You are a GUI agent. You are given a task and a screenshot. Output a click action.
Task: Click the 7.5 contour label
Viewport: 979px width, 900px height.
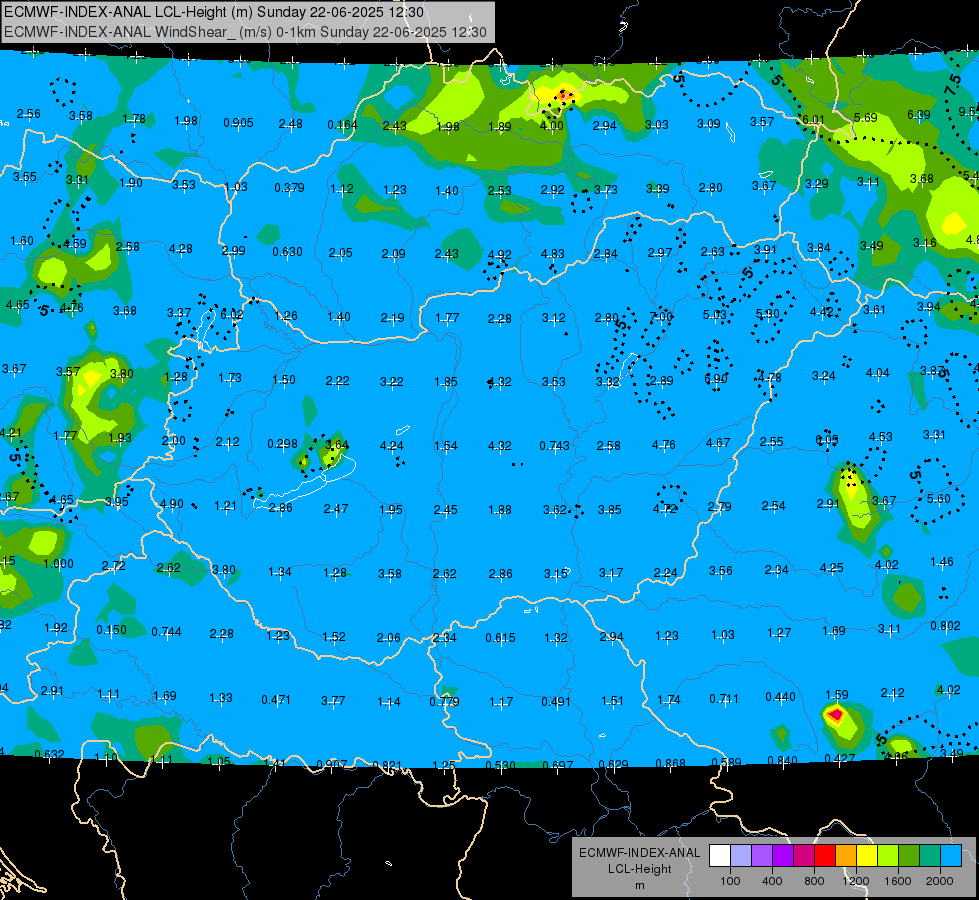[953, 84]
